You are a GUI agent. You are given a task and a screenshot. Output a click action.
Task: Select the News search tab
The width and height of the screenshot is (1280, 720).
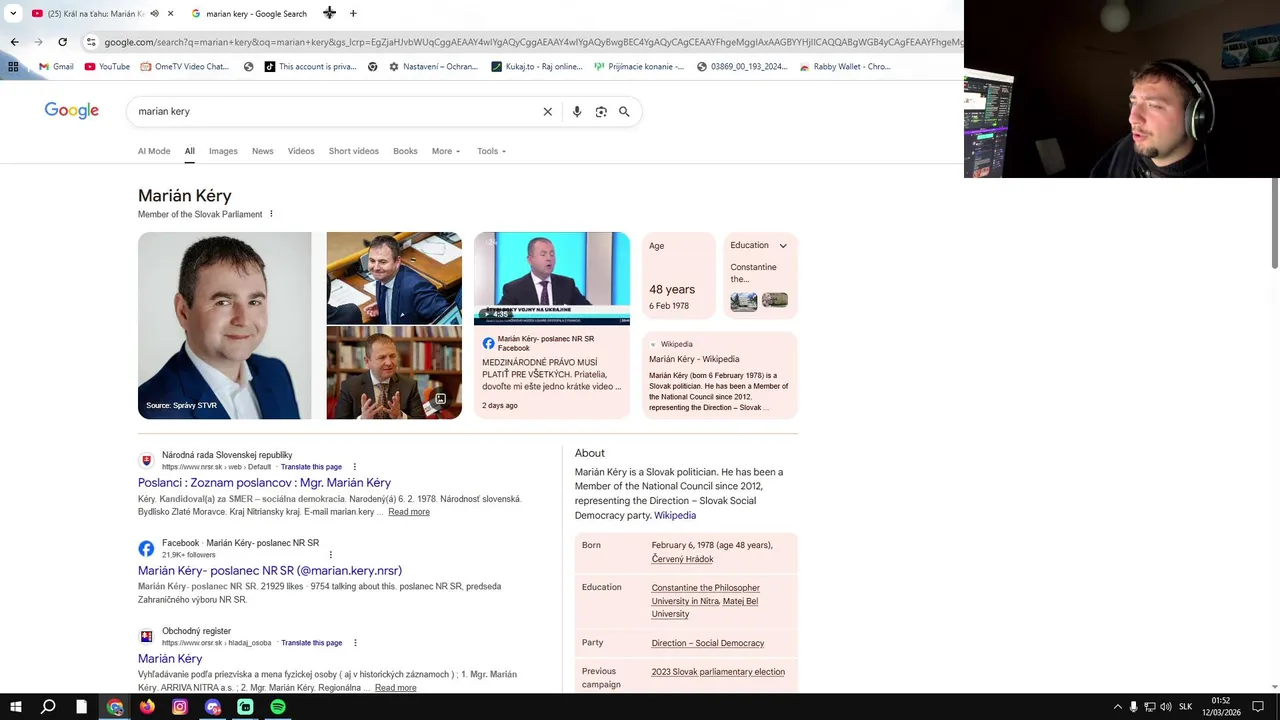(262, 151)
